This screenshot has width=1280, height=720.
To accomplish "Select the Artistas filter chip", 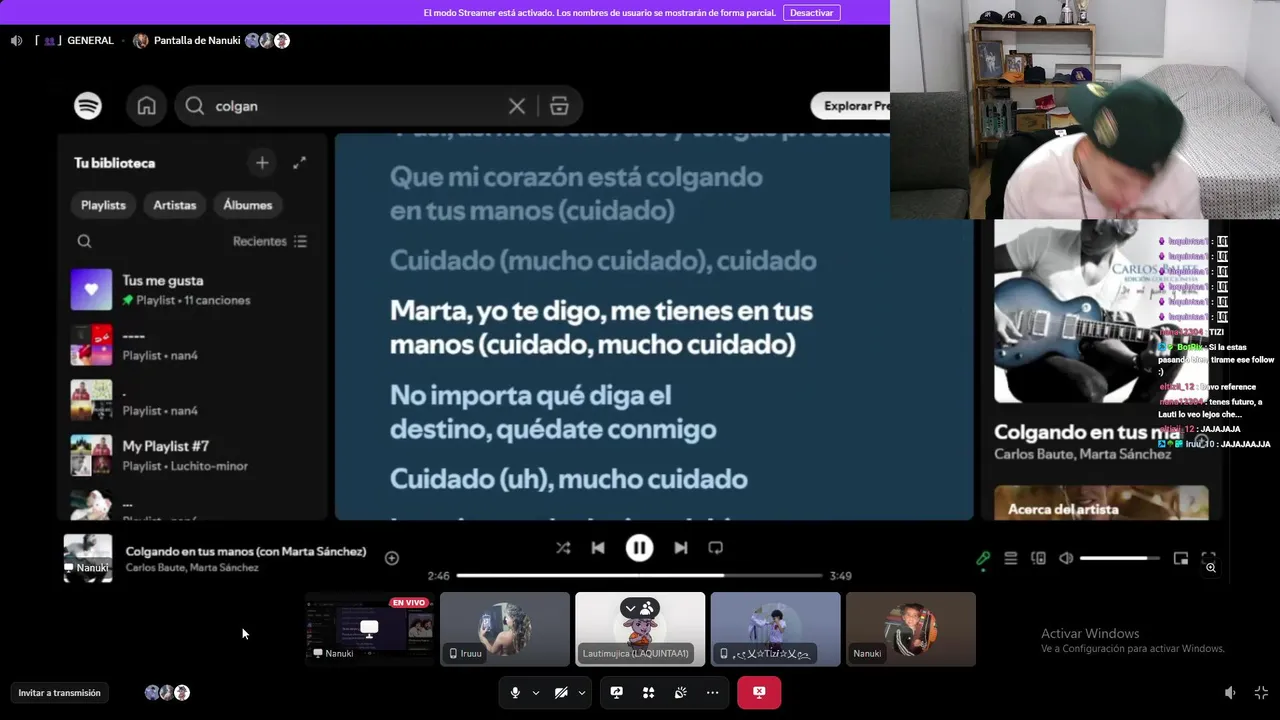I will pos(175,205).
